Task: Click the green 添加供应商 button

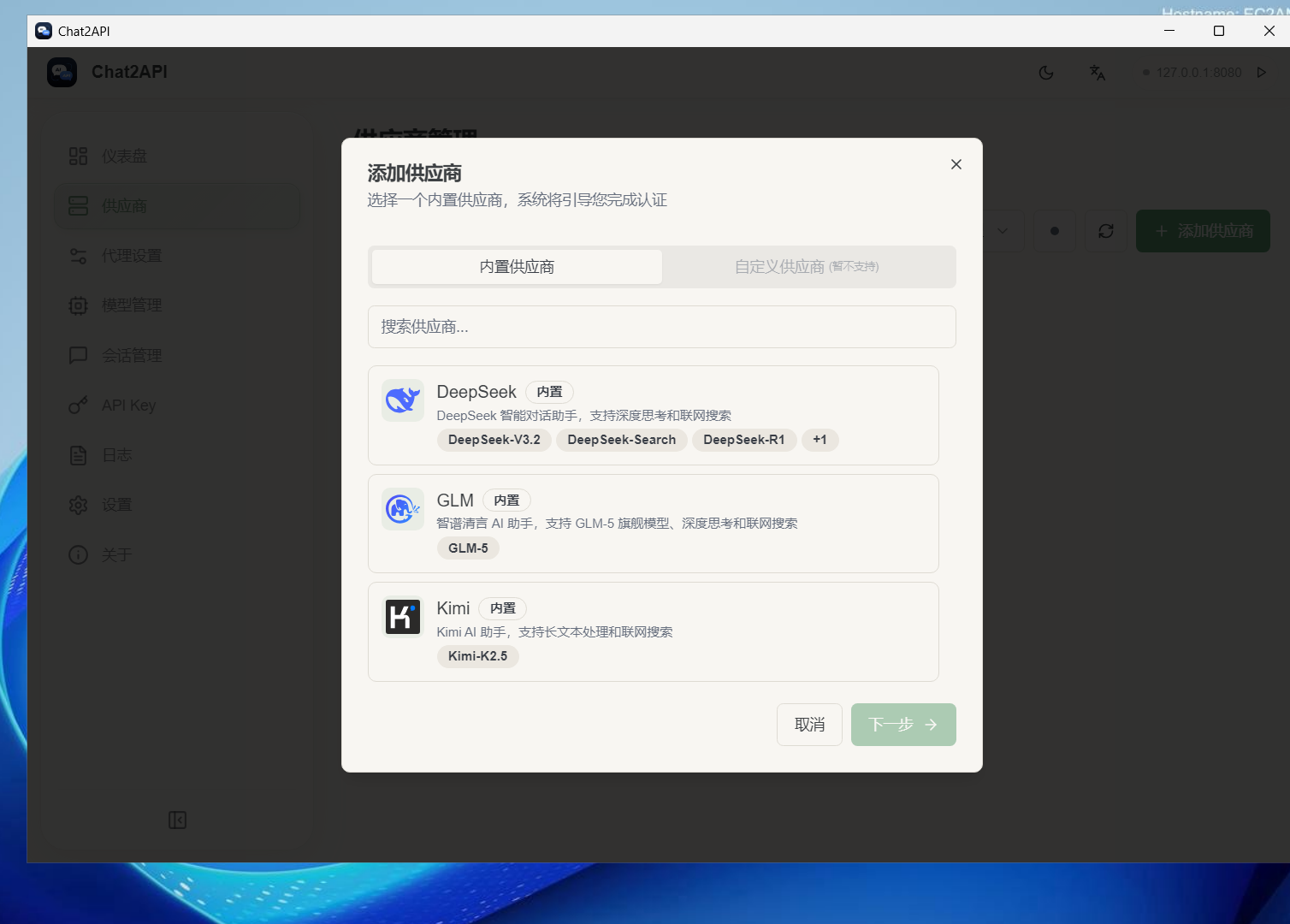Action: [x=1203, y=231]
